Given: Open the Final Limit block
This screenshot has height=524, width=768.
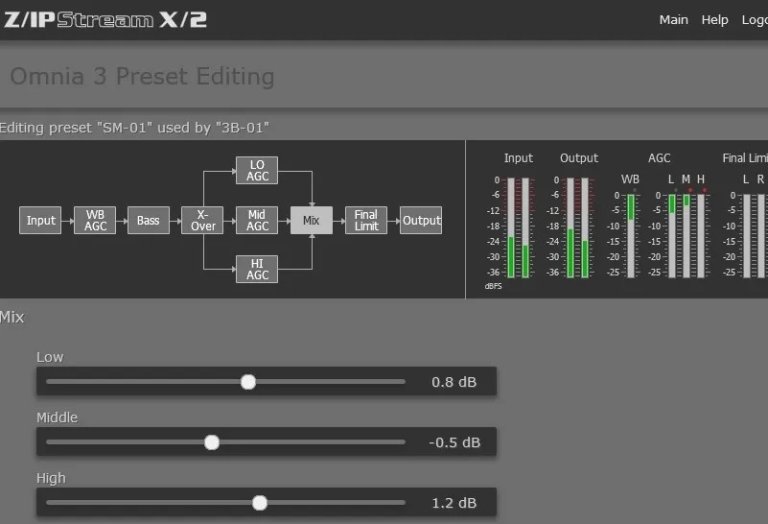Looking at the screenshot, I should point(366,220).
